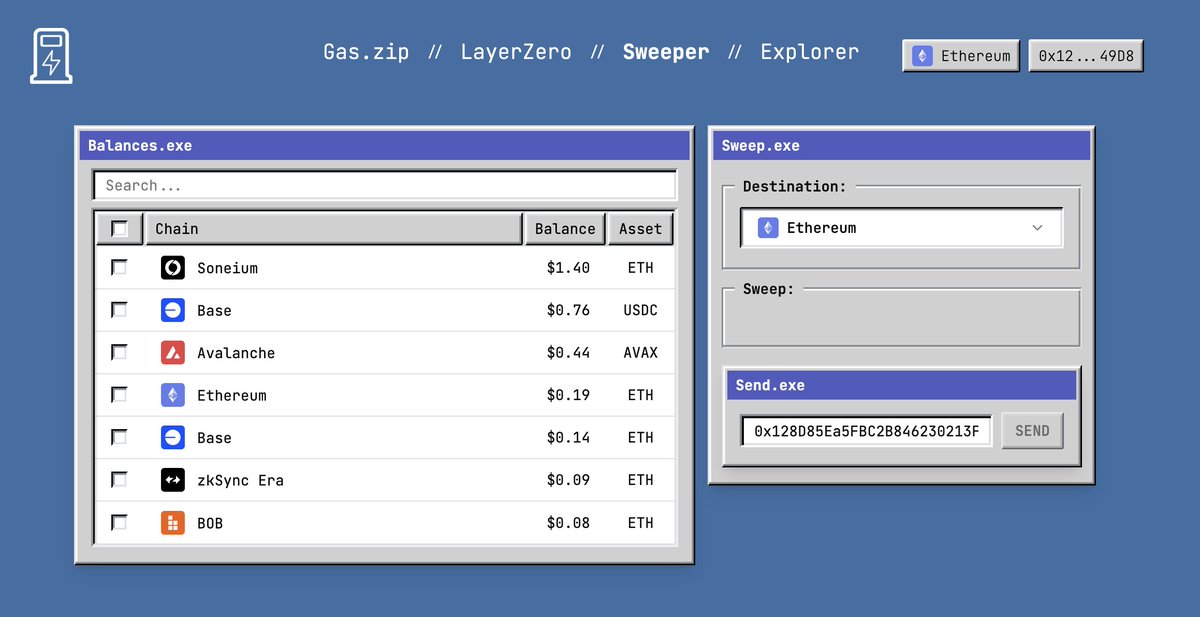1200x617 pixels.
Task: Go to the Gas.zip nav item
Action: pos(366,52)
